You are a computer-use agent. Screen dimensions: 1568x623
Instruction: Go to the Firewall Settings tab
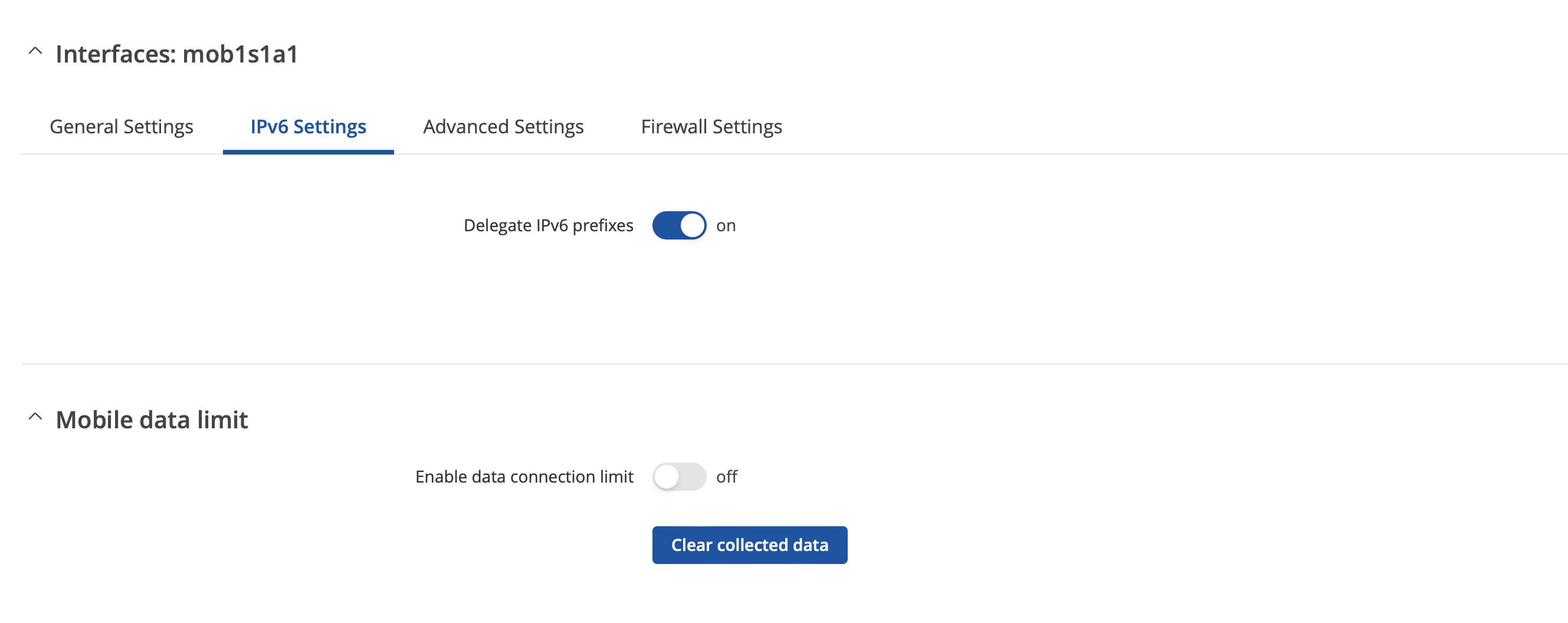711,127
